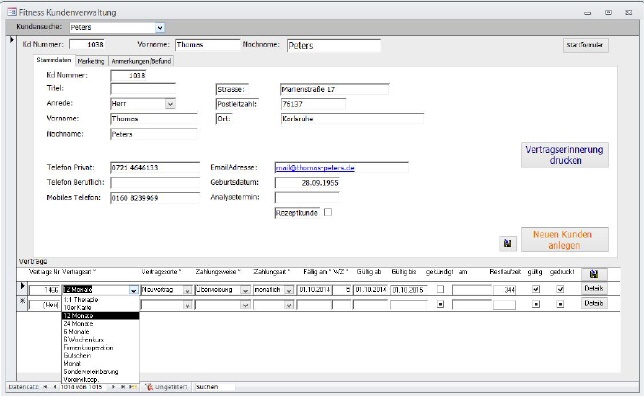Viewport: 644px width, 396px height.
Task: Go to the next record
Action: pyautogui.click(x=113, y=387)
